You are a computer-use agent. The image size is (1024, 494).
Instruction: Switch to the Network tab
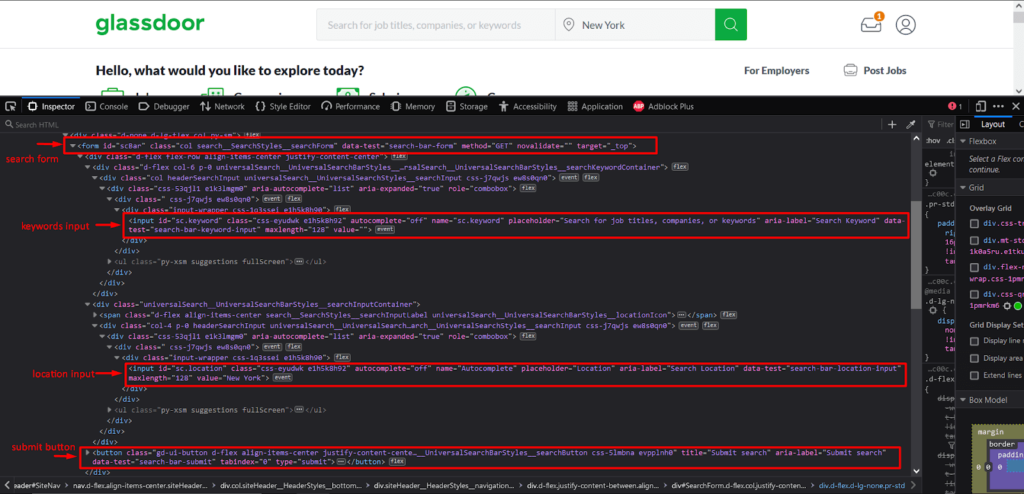222,106
